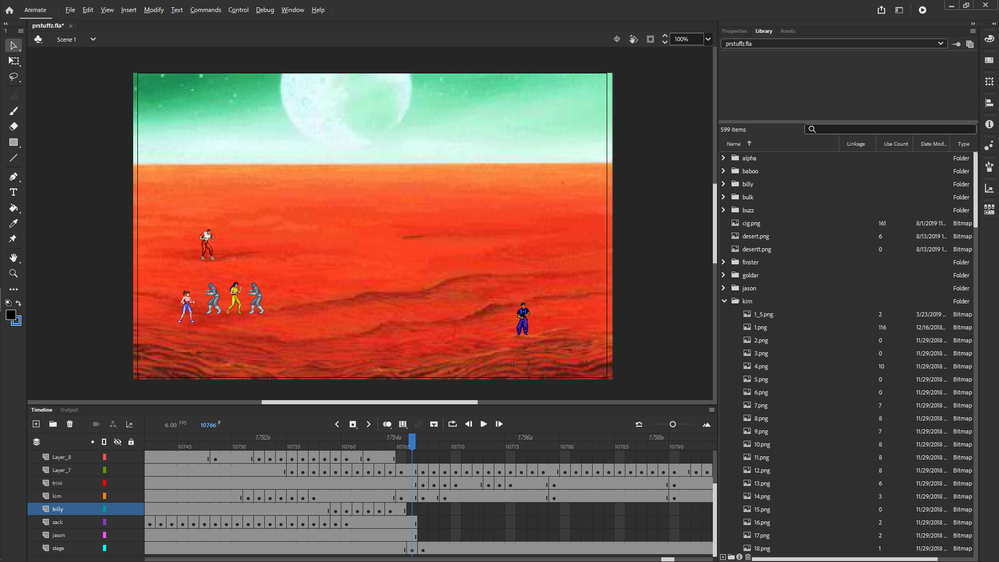
Task: Click the black stroke color swatch
Action: [11, 314]
